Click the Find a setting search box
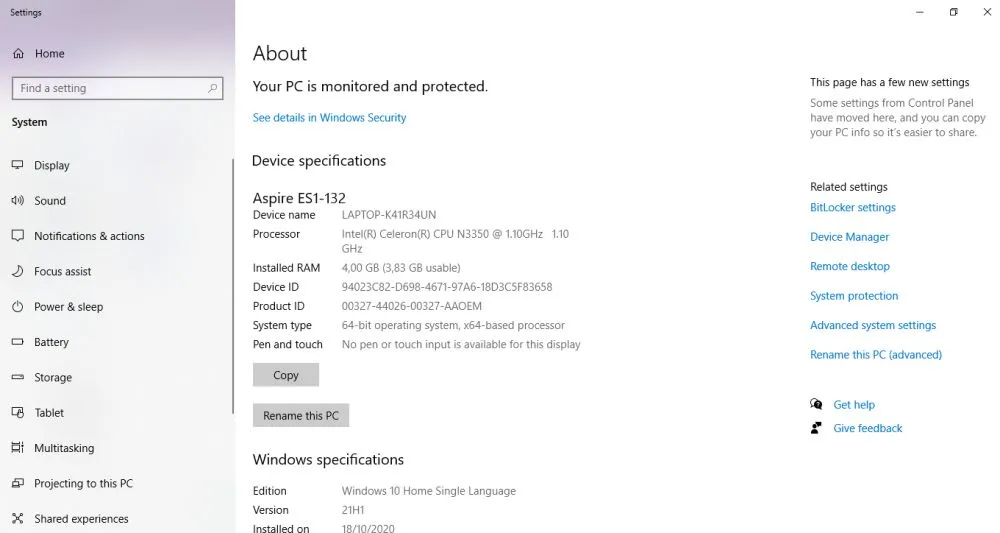1000x533 pixels. [110, 88]
